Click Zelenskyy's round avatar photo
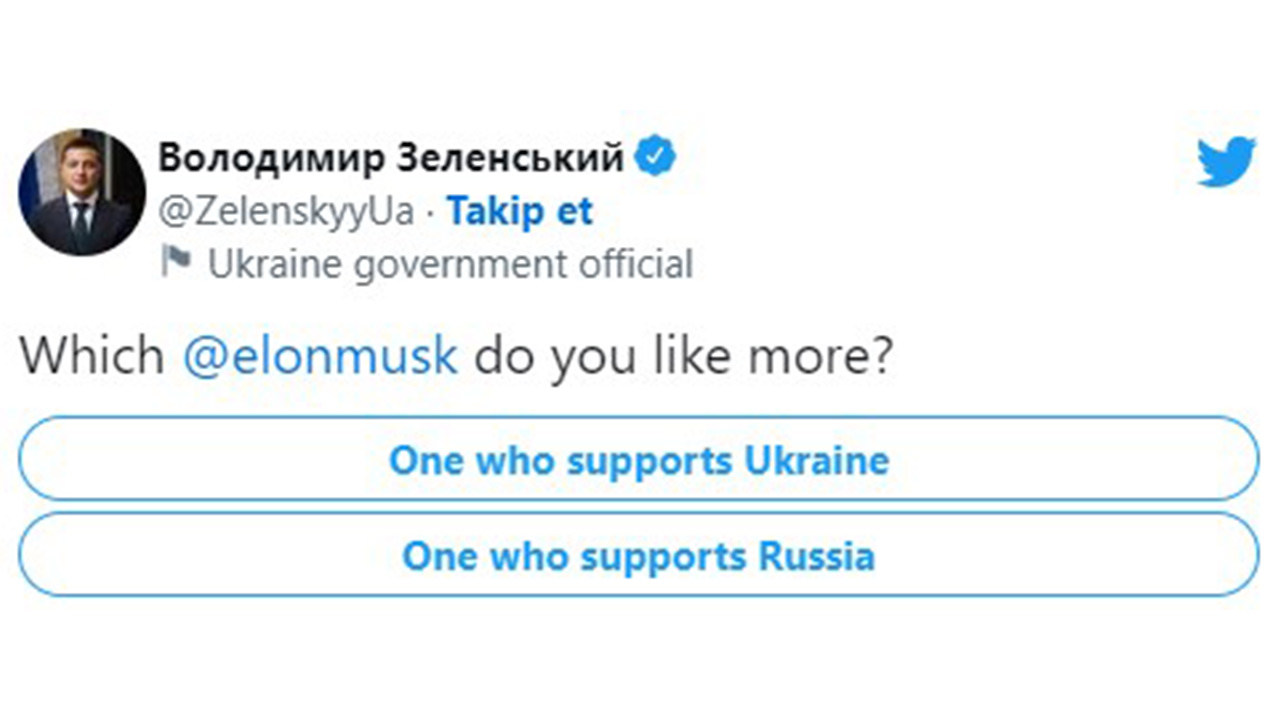Image resolution: width=1280 pixels, height=704 pixels. pos(82,192)
